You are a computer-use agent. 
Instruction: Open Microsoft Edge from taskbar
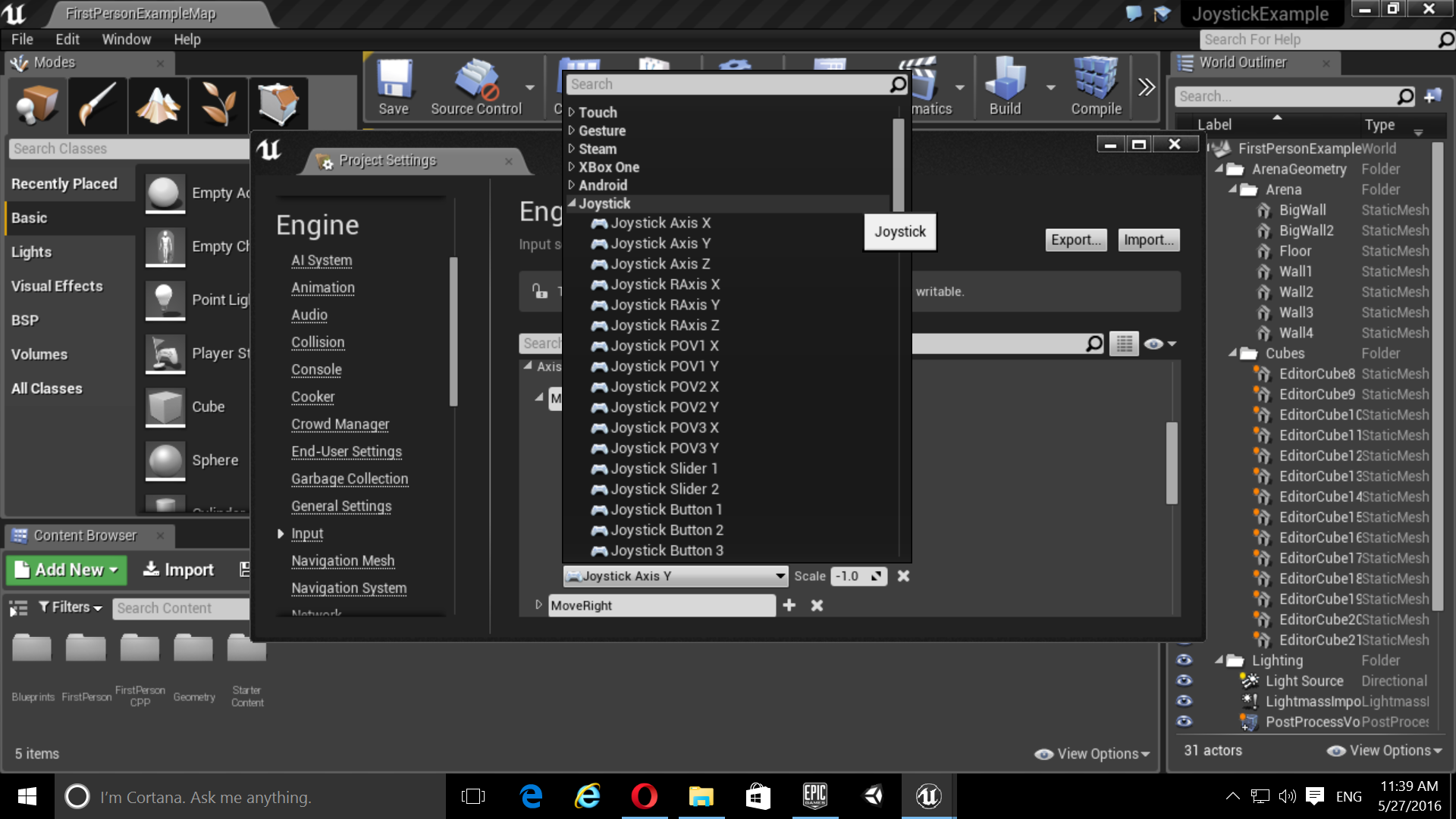[531, 796]
